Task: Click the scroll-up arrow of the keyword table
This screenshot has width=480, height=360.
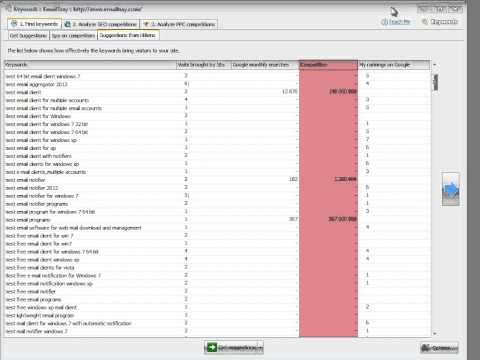Action: pyautogui.click(x=435, y=65)
